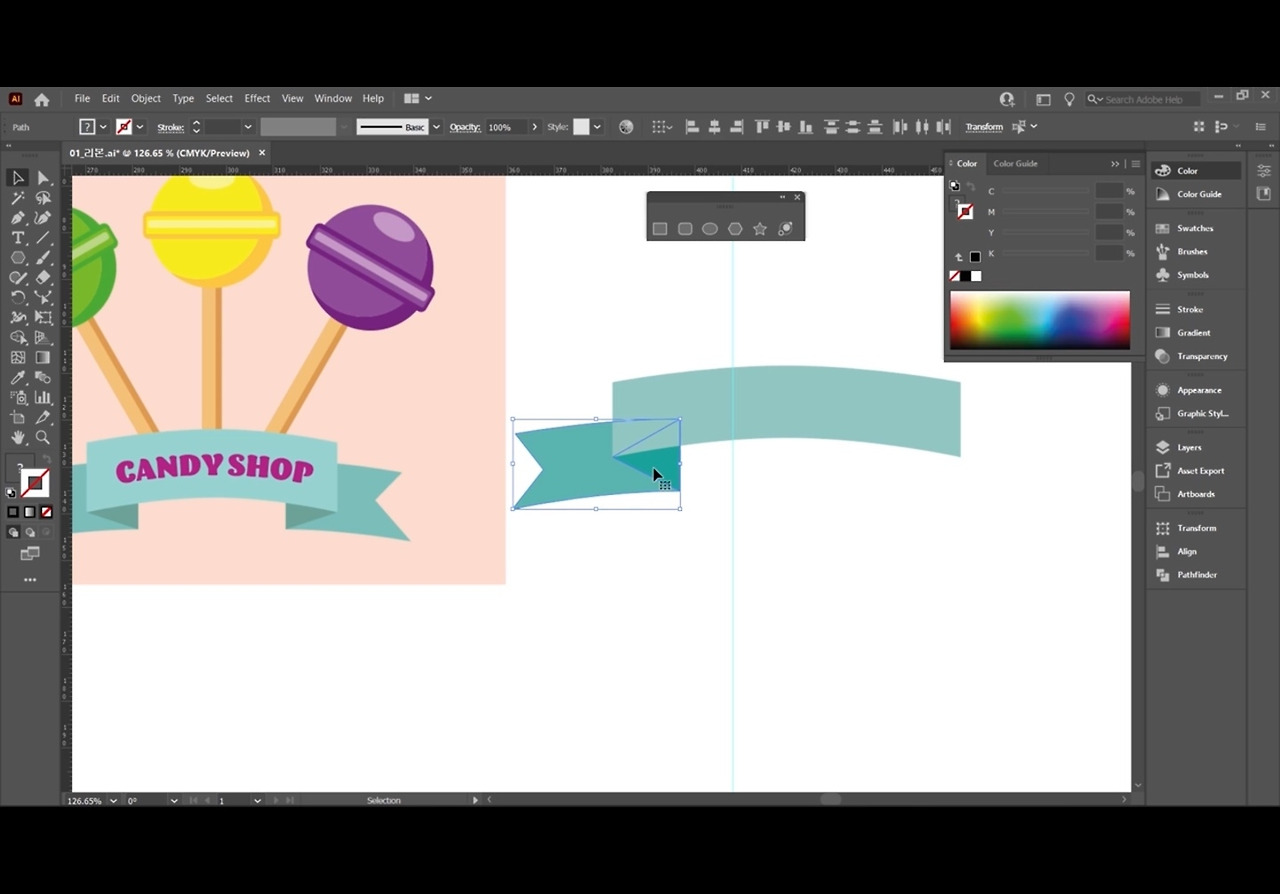The image size is (1280, 894).
Task: Open the graphic Style dropdown
Action: point(597,127)
